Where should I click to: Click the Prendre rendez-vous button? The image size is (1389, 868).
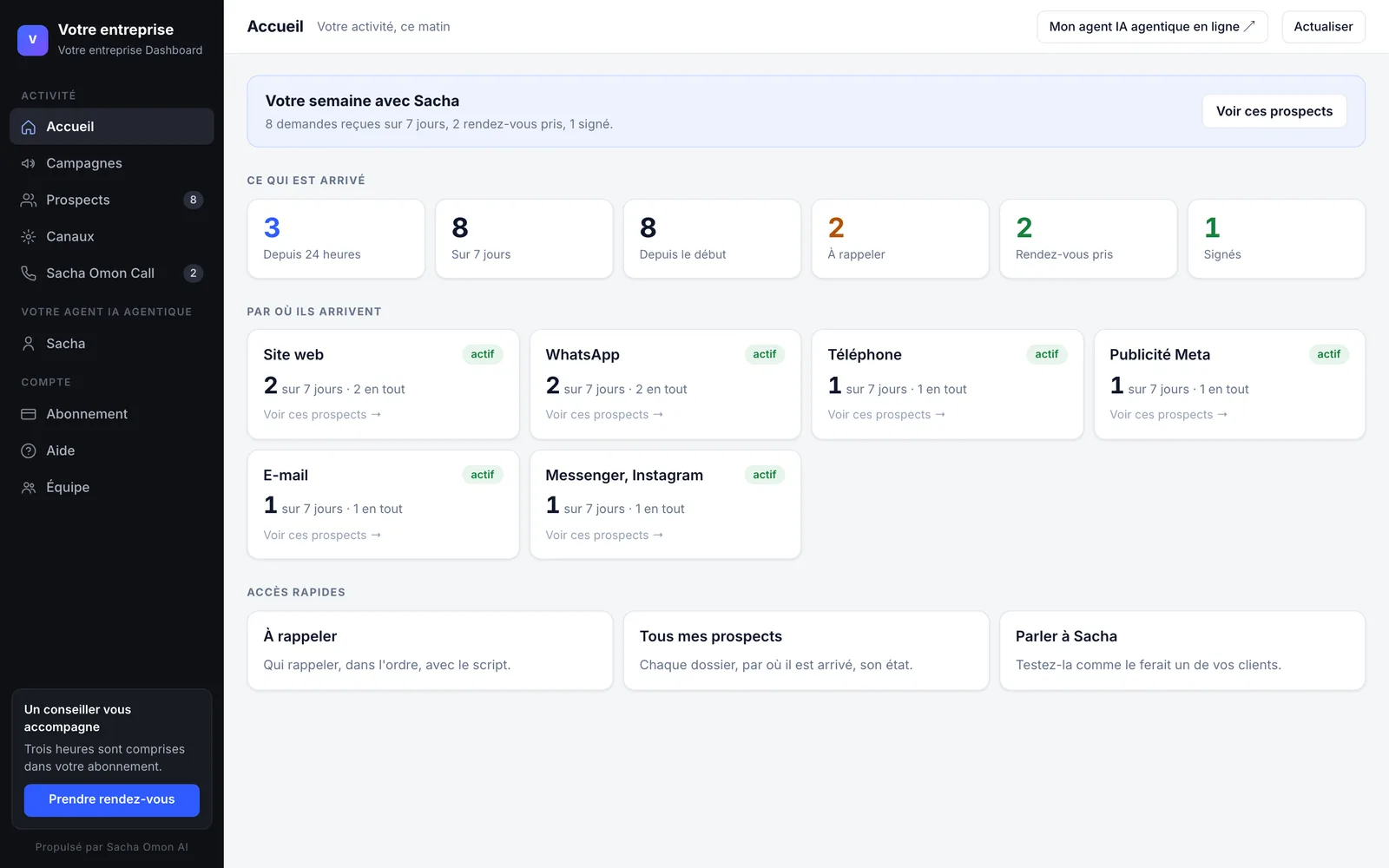(112, 800)
